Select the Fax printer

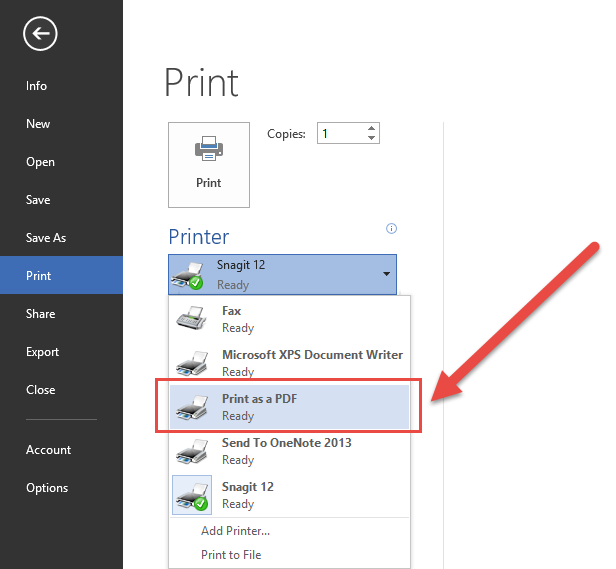(x=290, y=319)
